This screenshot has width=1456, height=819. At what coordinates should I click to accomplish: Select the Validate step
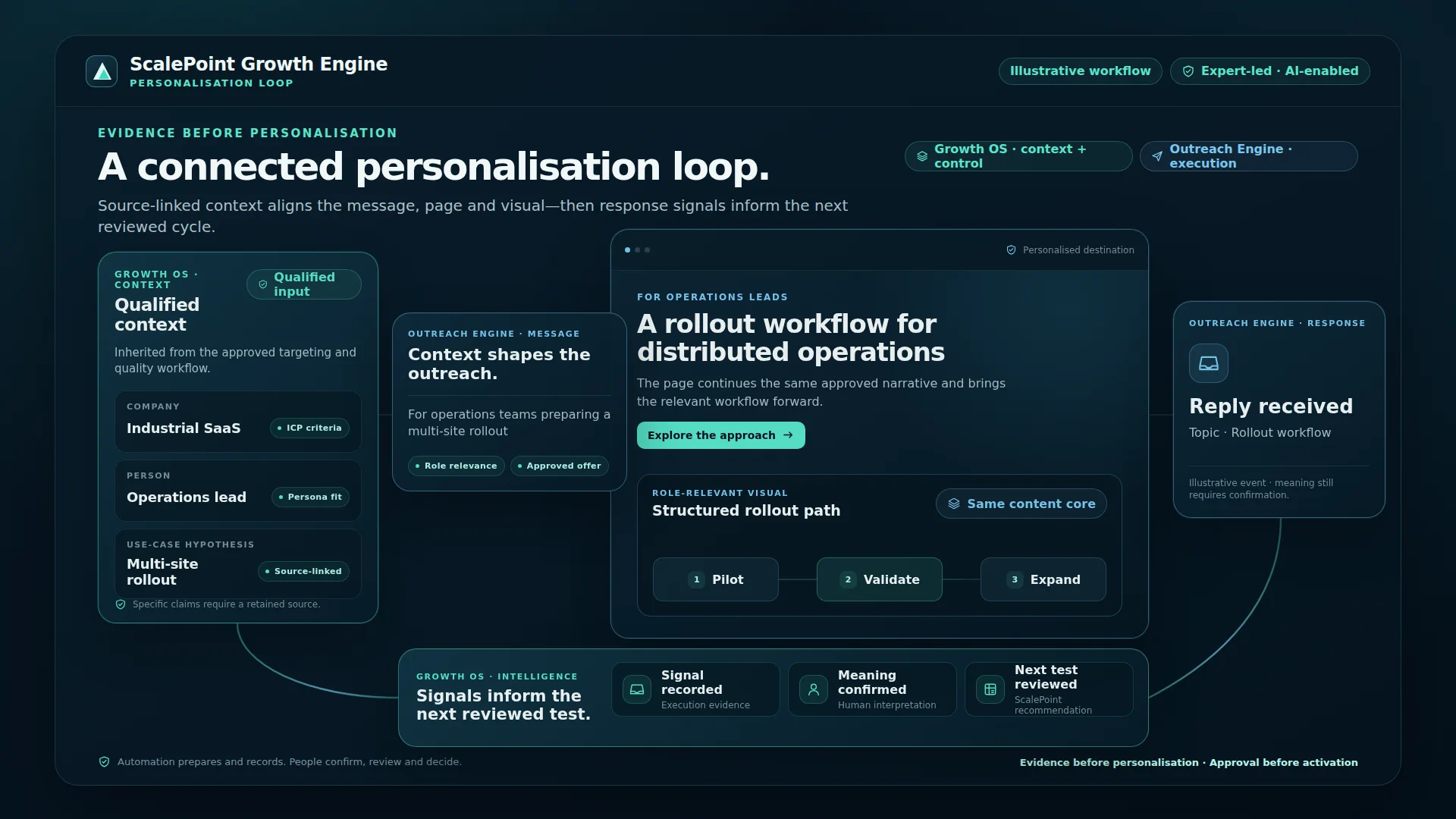pyautogui.click(x=880, y=579)
